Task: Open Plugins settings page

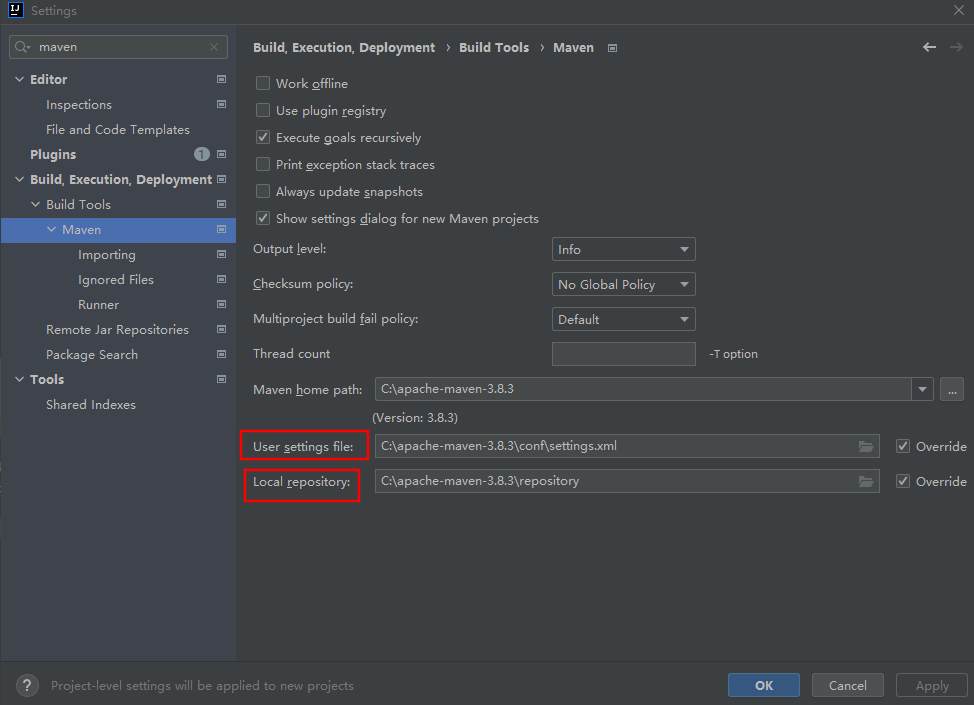Action: pos(53,154)
